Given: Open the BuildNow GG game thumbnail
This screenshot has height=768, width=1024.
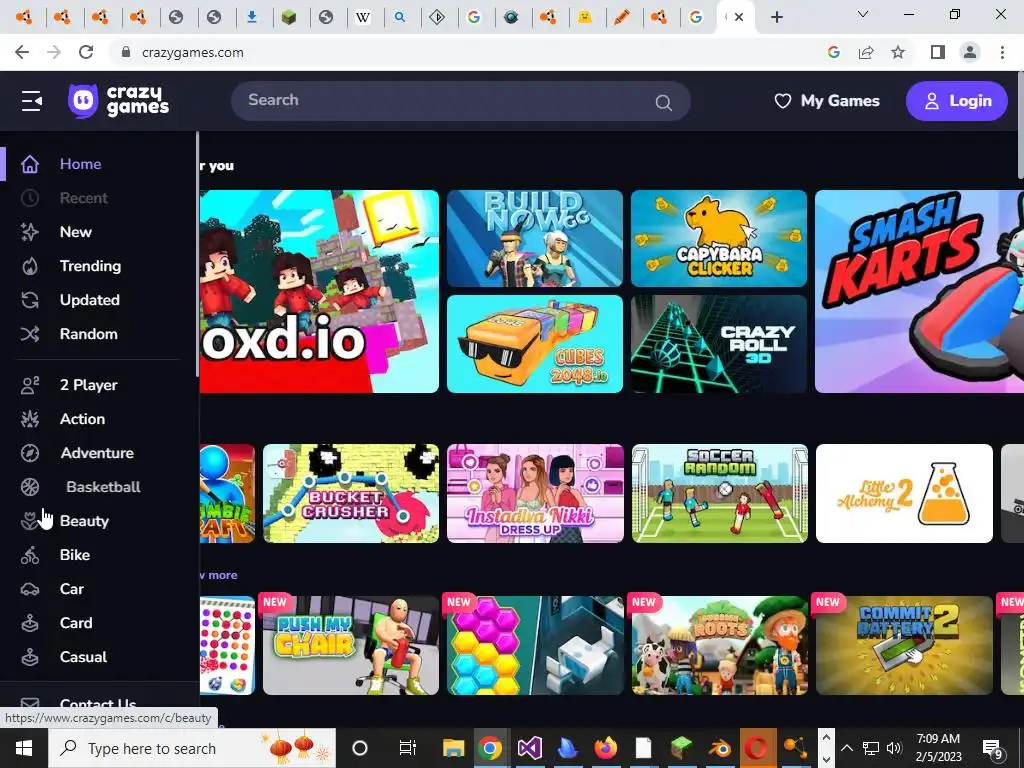Looking at the screenshot, I should point(535,238).
